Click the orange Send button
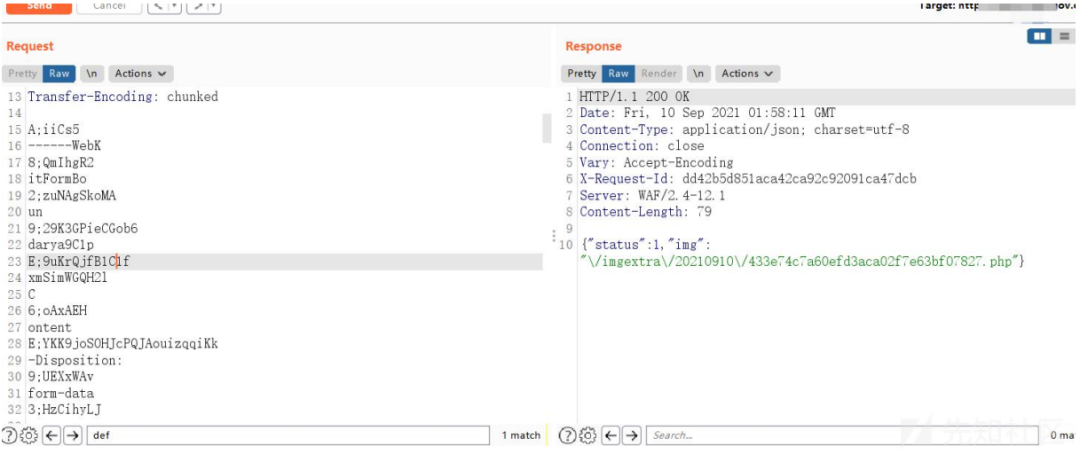 39,6
